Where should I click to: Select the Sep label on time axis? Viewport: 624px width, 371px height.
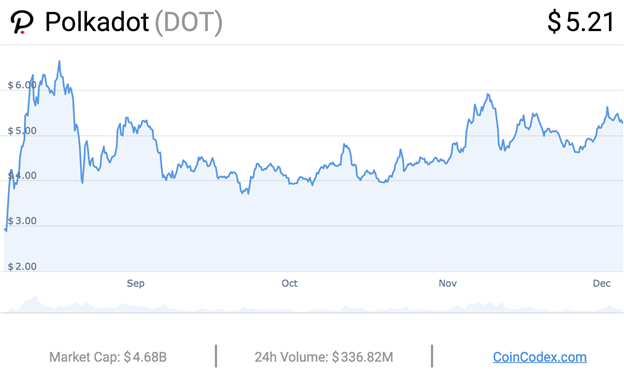pyautogui.click(x=135, y=283)
